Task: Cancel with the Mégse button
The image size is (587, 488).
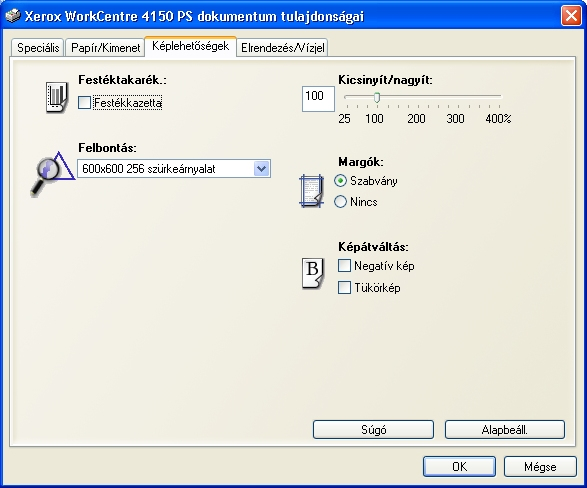Action: point(540,467)
